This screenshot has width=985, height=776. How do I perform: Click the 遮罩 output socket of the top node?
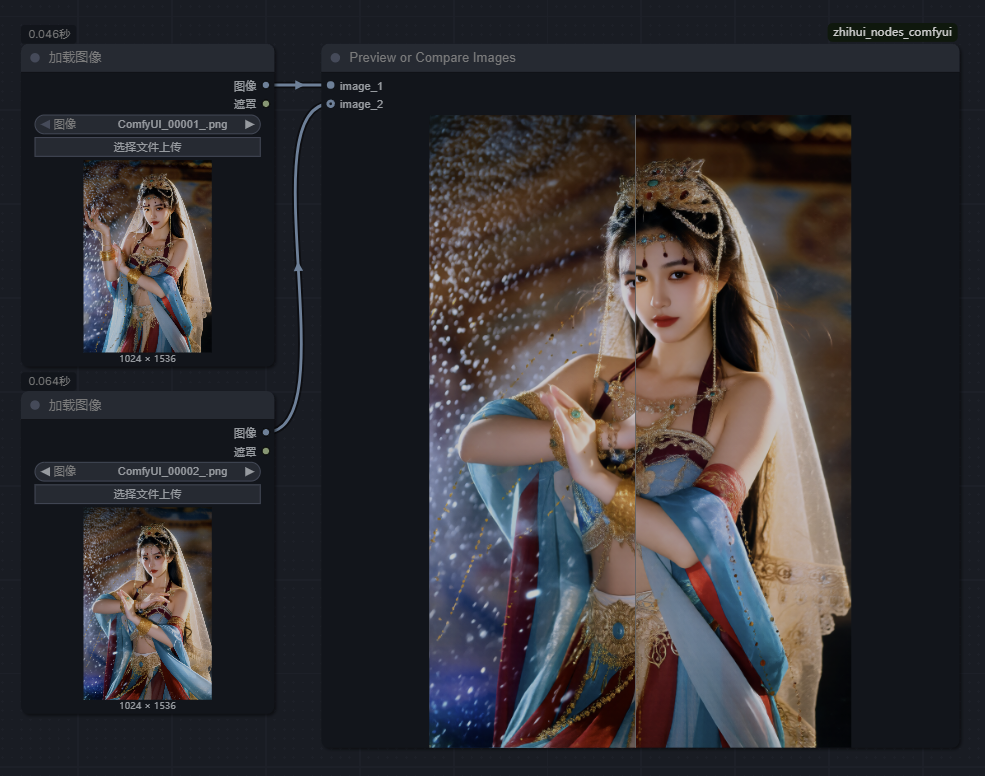tap(266, 104)
